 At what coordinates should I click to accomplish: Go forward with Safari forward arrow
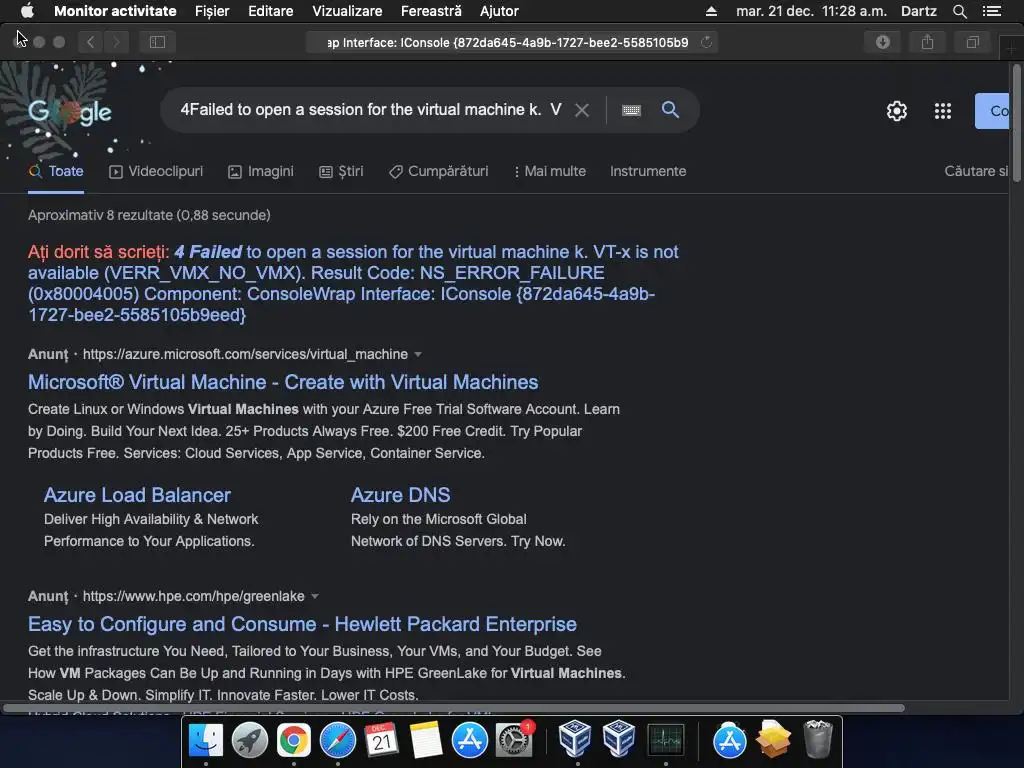[116, 42]
